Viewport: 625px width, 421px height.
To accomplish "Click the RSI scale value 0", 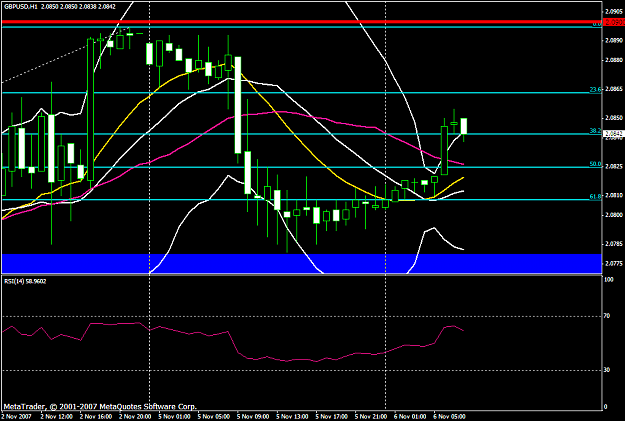I will (x=606, y=407).
